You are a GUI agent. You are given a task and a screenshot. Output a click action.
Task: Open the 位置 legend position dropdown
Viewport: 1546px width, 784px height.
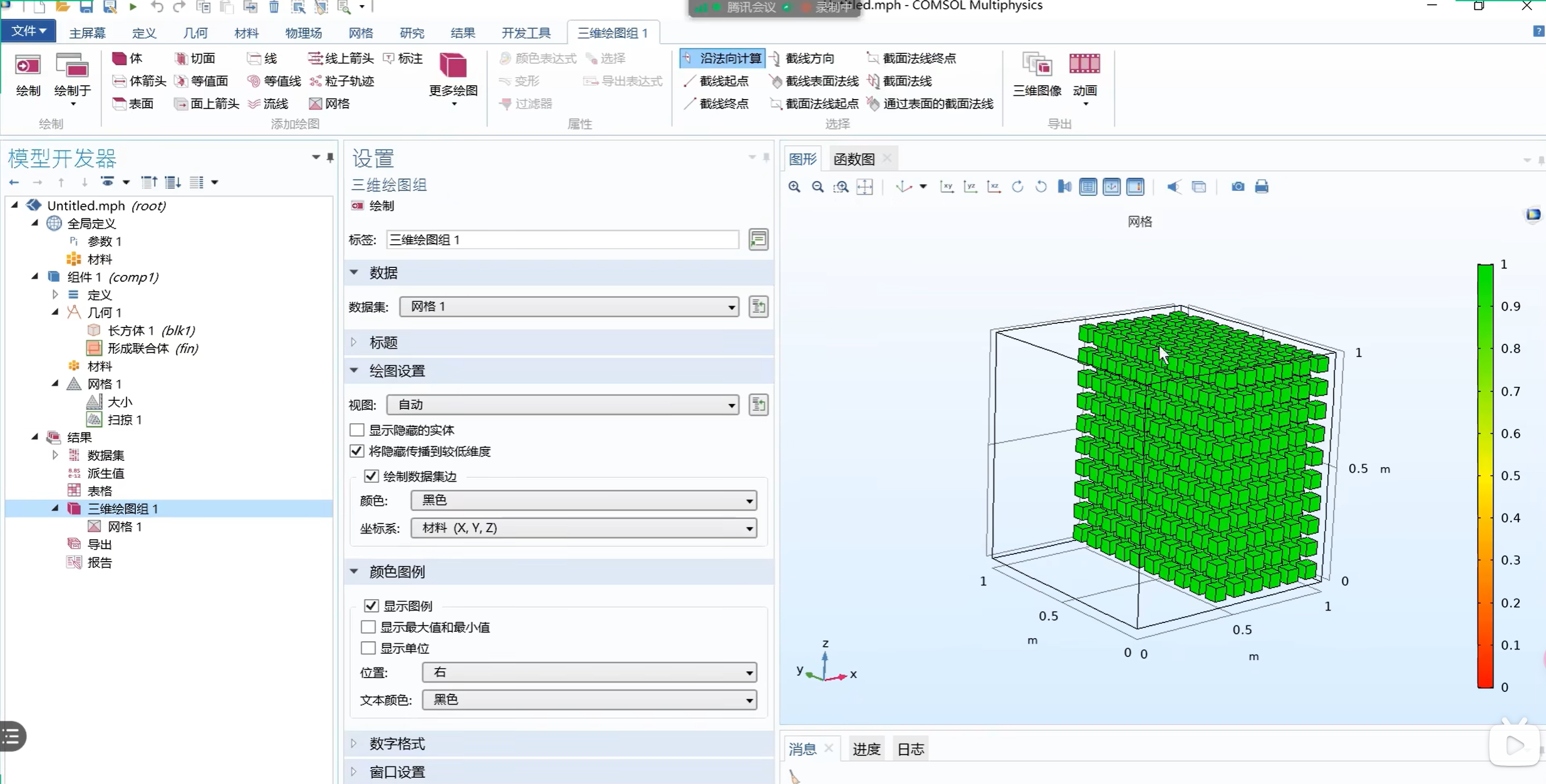pos(589,673)
